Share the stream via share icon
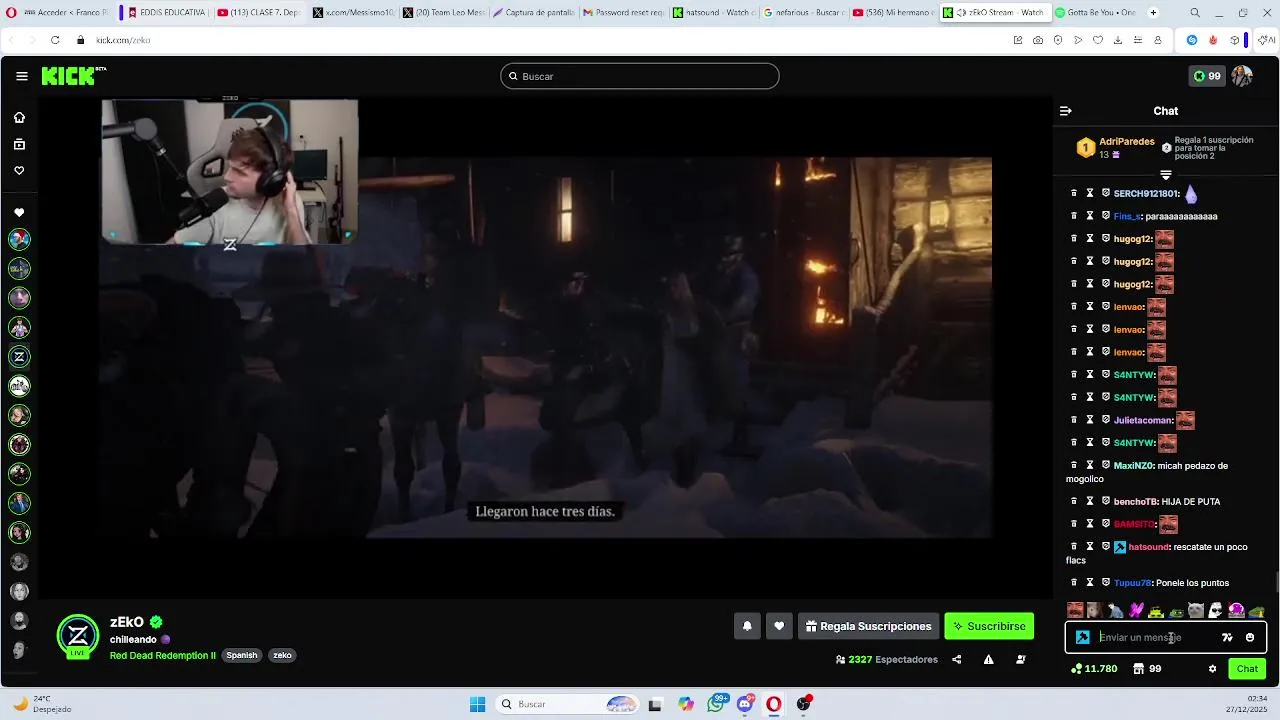Image resolution: width=1280 pixels, height=720 pixels. [957, 659]
